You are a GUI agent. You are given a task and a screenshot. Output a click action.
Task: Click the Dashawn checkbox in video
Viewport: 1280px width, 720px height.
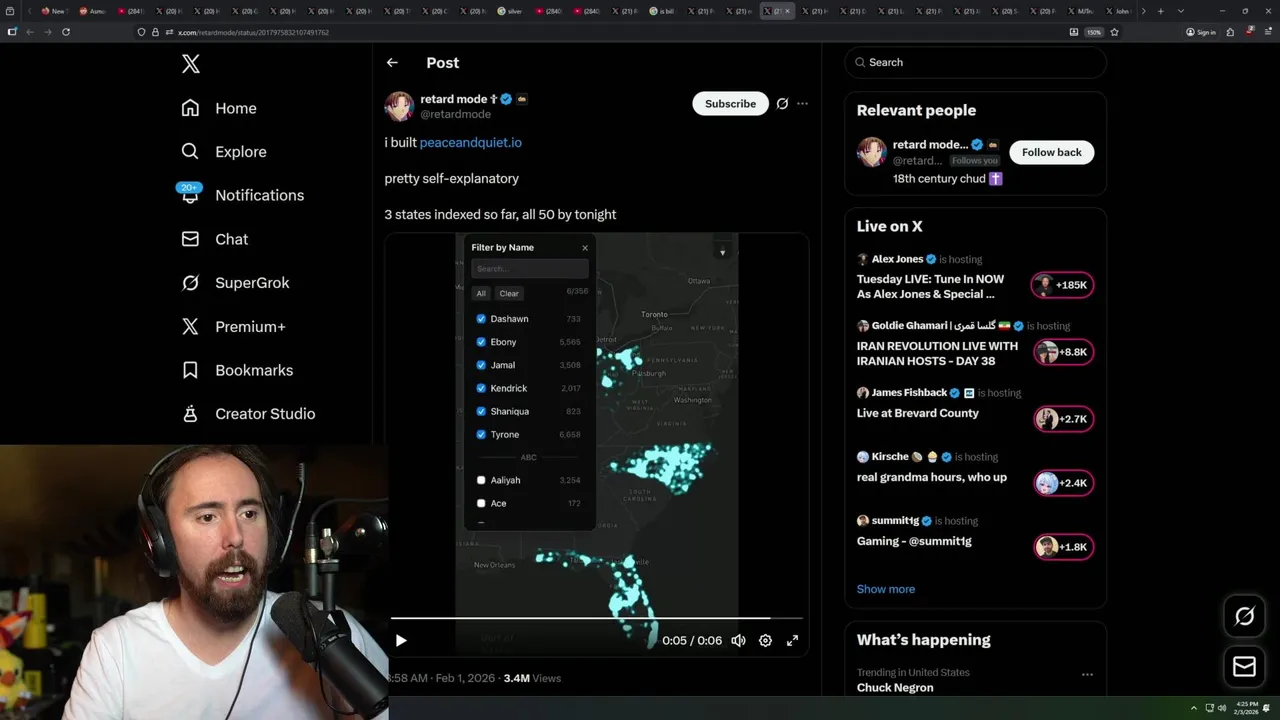point(481,319)
